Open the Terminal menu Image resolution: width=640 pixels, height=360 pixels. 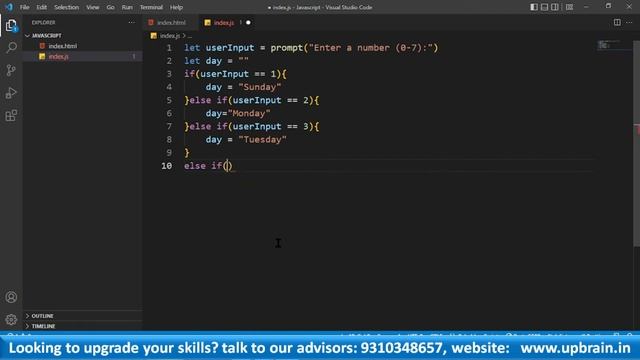pyautogui.click(x=151, y=7)
